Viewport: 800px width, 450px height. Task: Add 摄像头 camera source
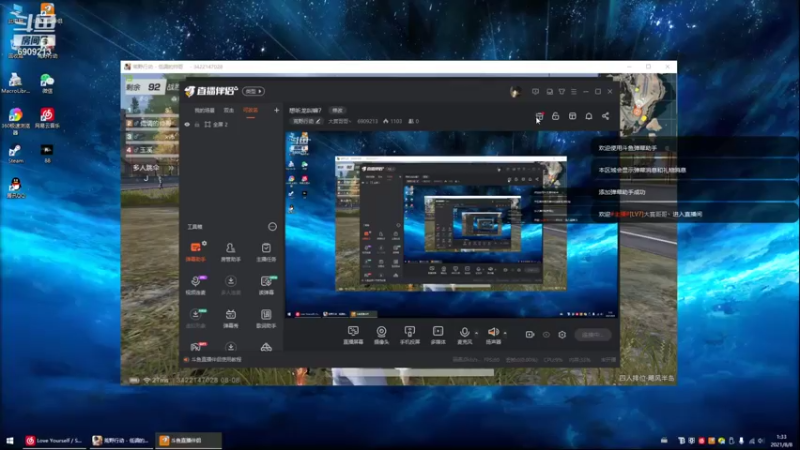click(x=381, y=335)
